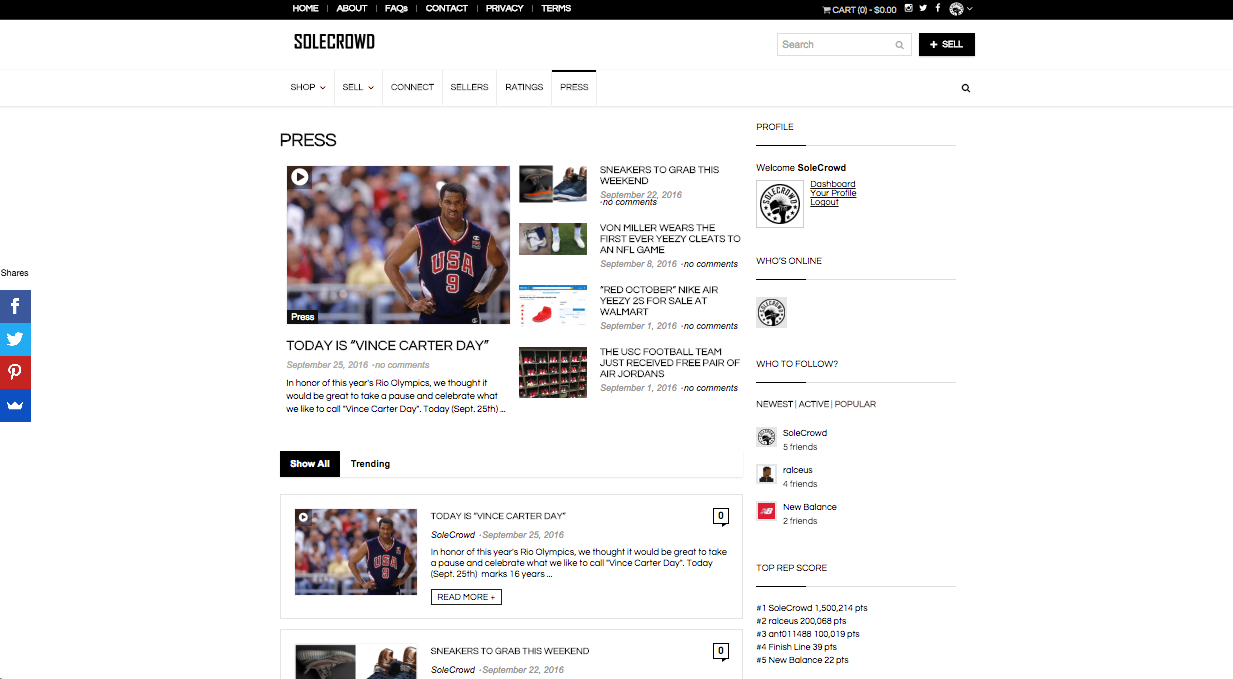This screenshot has width=1233, height=679.
Task: Open the Red October Nike Air Yeezy article
Action: [x=659, y=300]
